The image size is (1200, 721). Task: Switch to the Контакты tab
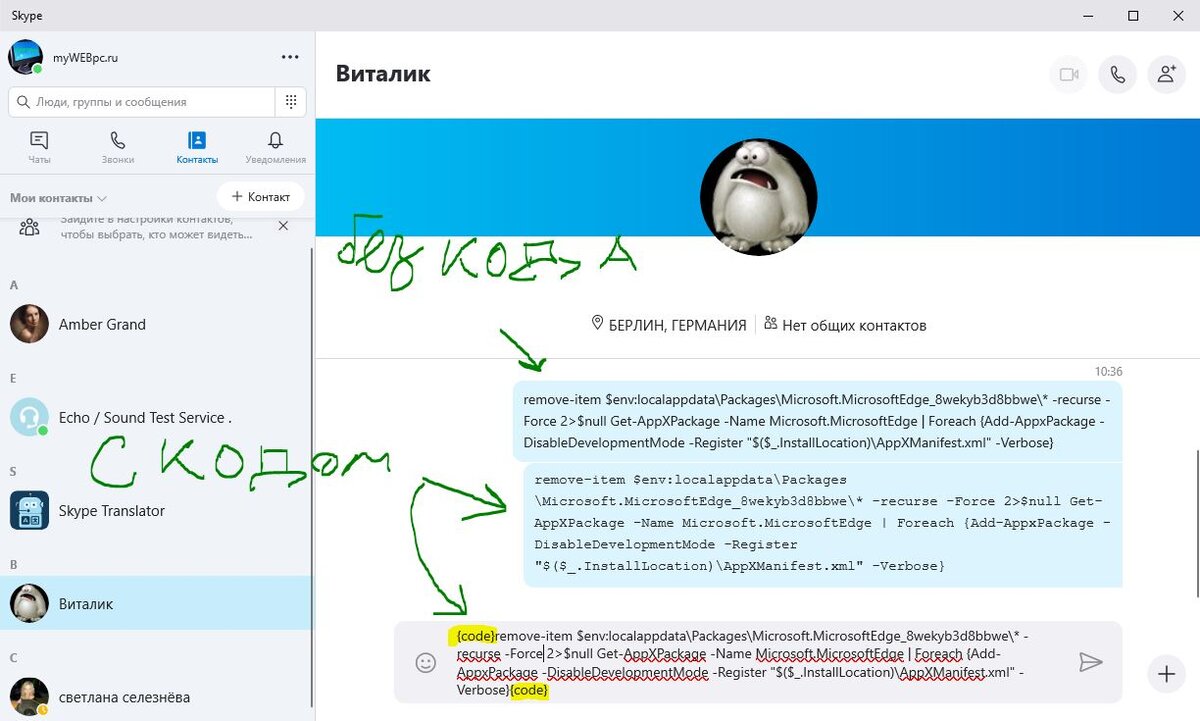pos(197,148)
